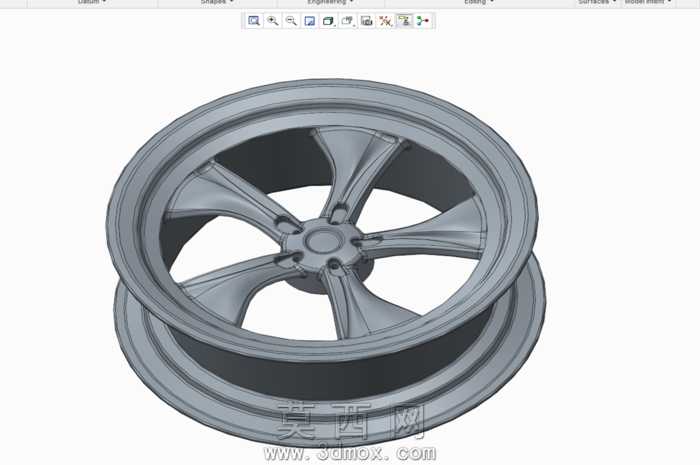Expand the Editing group dropdown
Viewport: 700px width, 465px height.
[479, 2]
